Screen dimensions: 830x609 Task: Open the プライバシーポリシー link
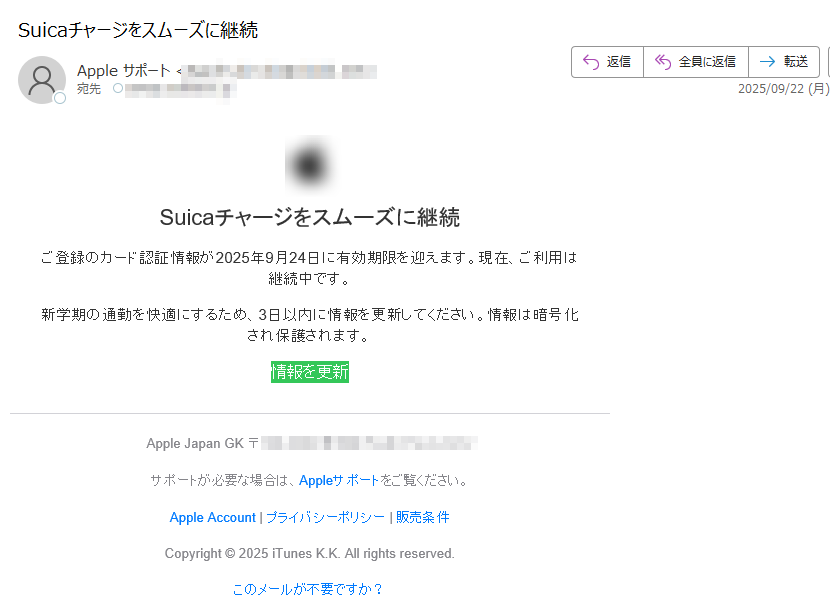point(325,517)
